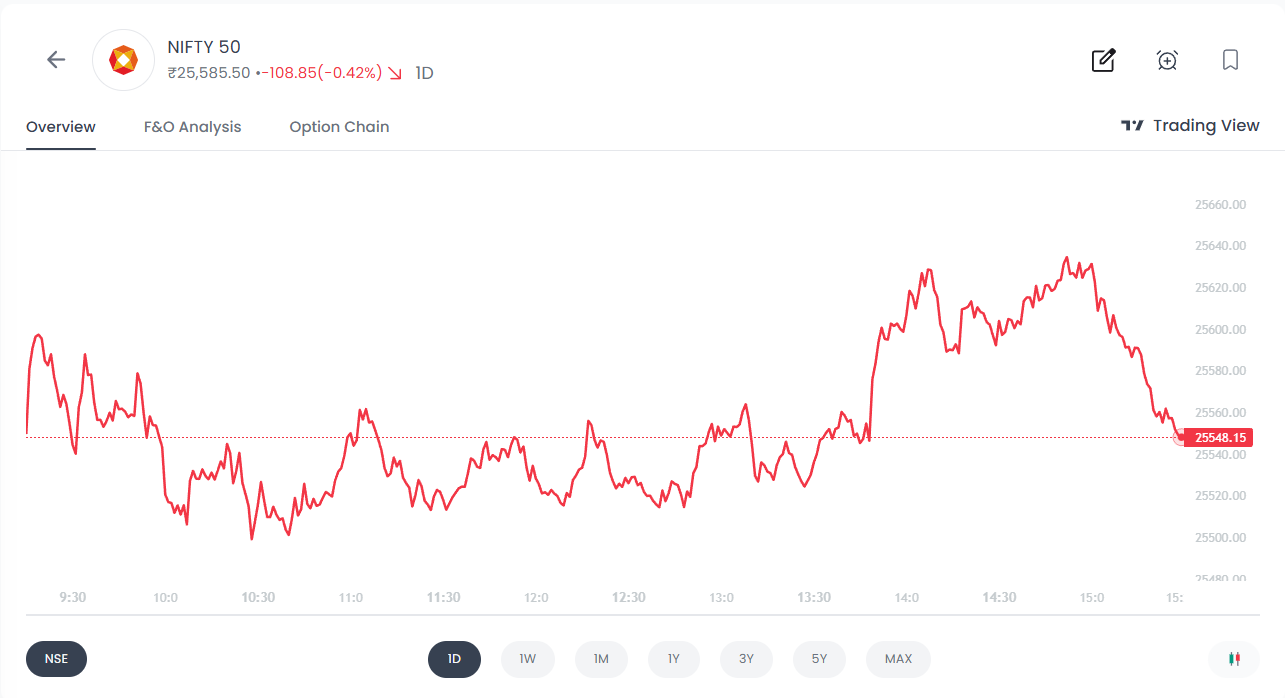Click the TradingView logo icon

pos(1132,126)
